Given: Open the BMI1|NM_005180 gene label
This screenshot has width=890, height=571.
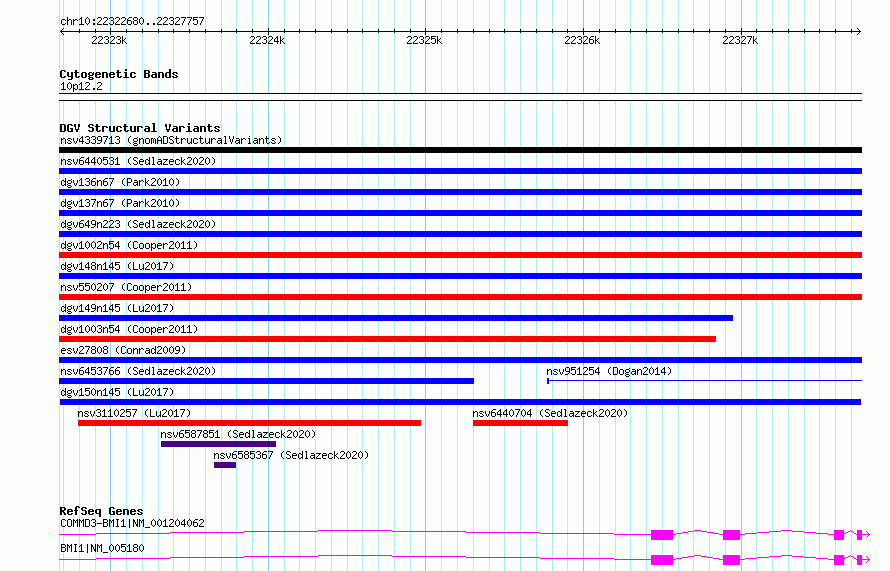Looking at the screenshot, I should [102, 548].
